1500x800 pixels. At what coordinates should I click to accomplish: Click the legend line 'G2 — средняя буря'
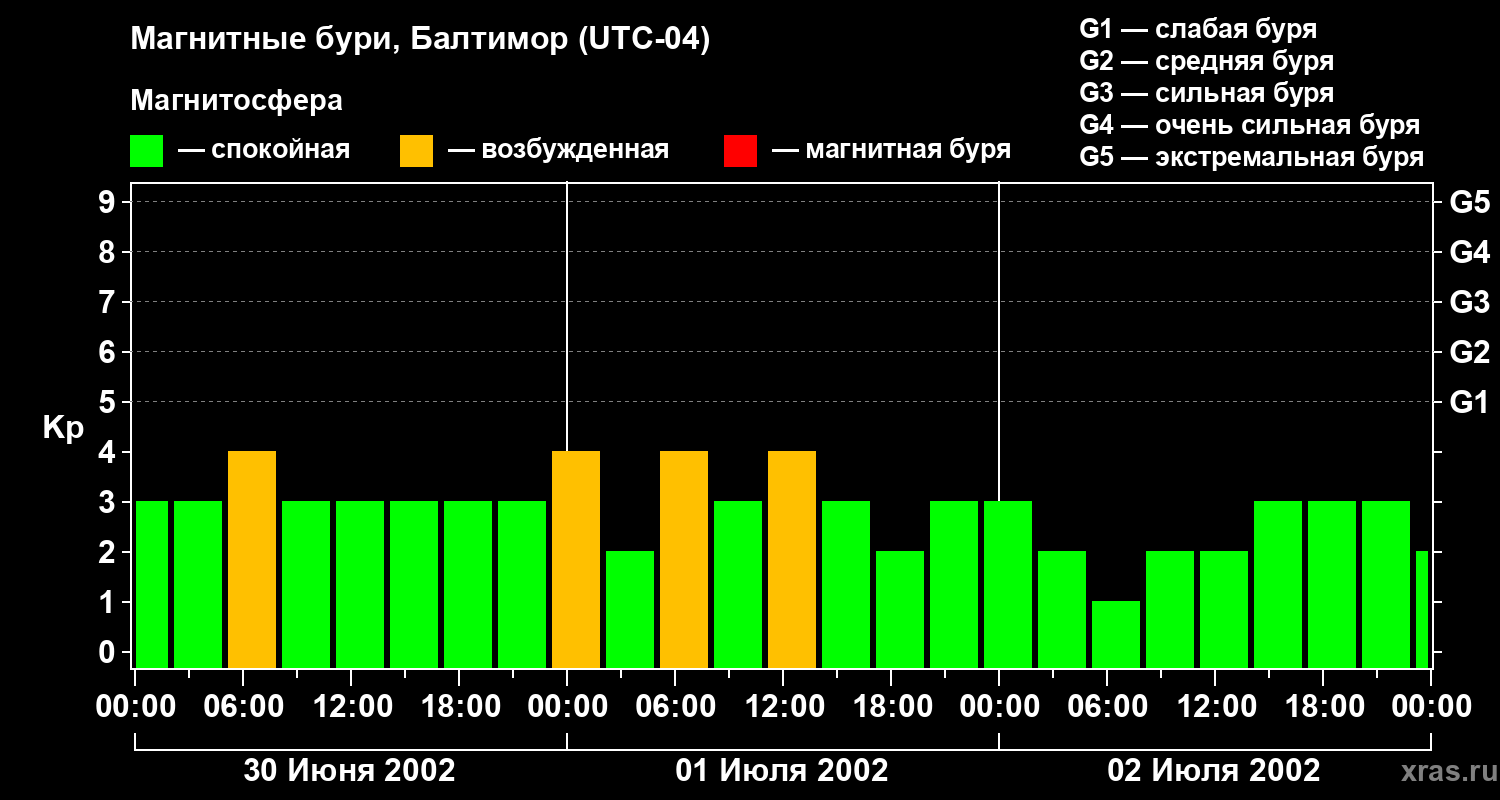[1206, 61]
